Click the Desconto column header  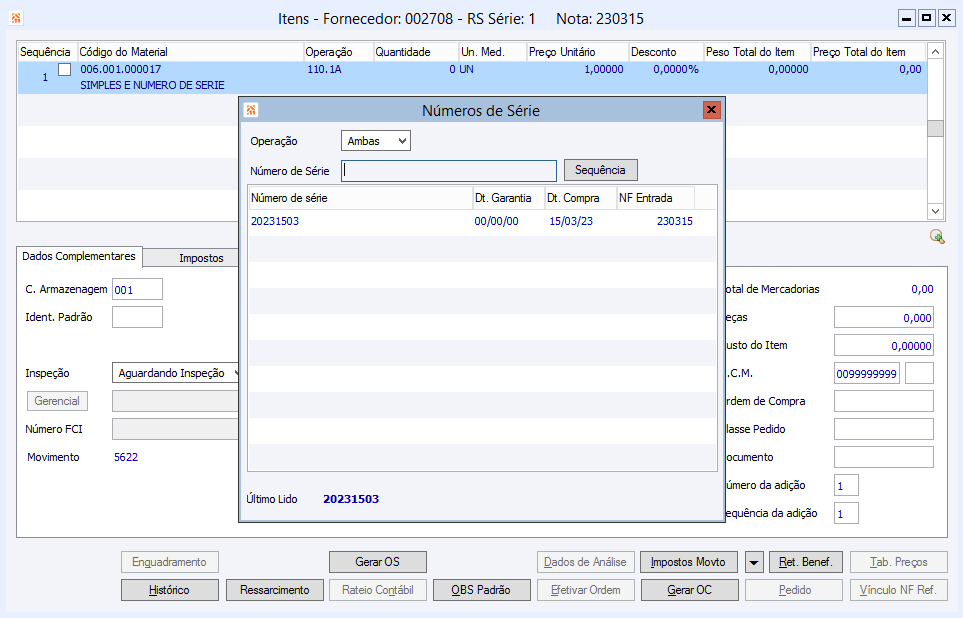pyautogui.click(x=666, y=52)
